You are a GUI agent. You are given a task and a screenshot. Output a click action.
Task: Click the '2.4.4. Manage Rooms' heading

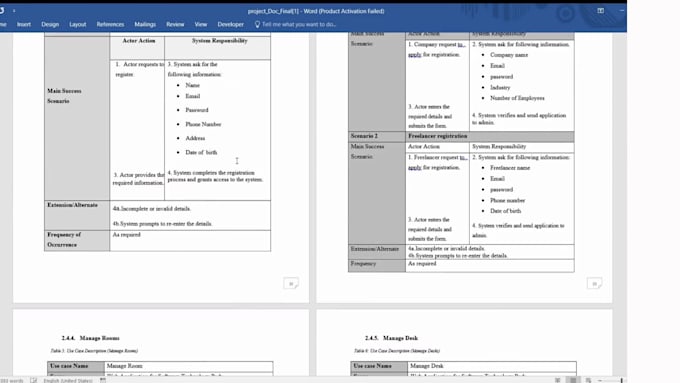tap(90, 338)
